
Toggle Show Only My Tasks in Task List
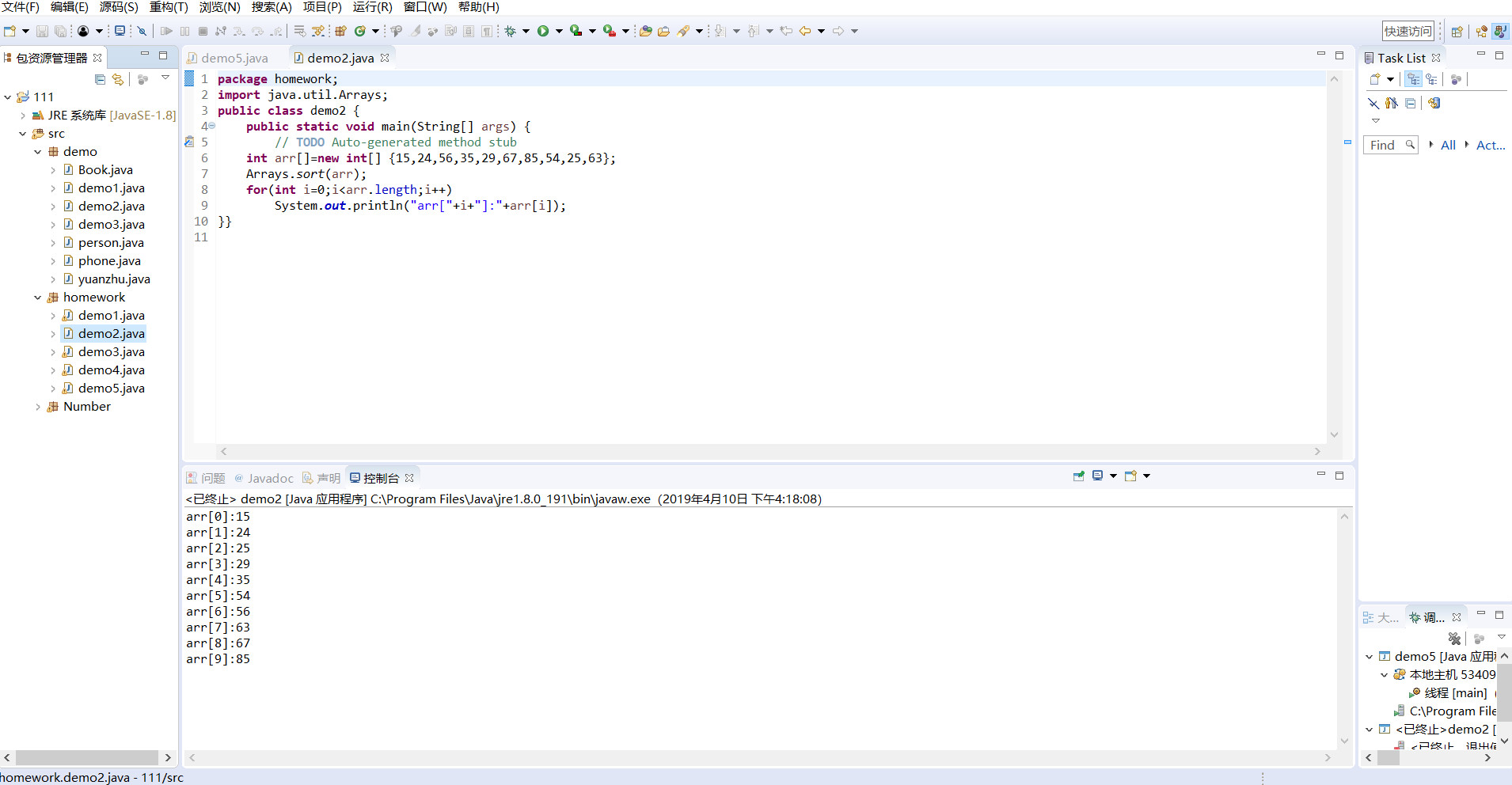(1392, 103)
